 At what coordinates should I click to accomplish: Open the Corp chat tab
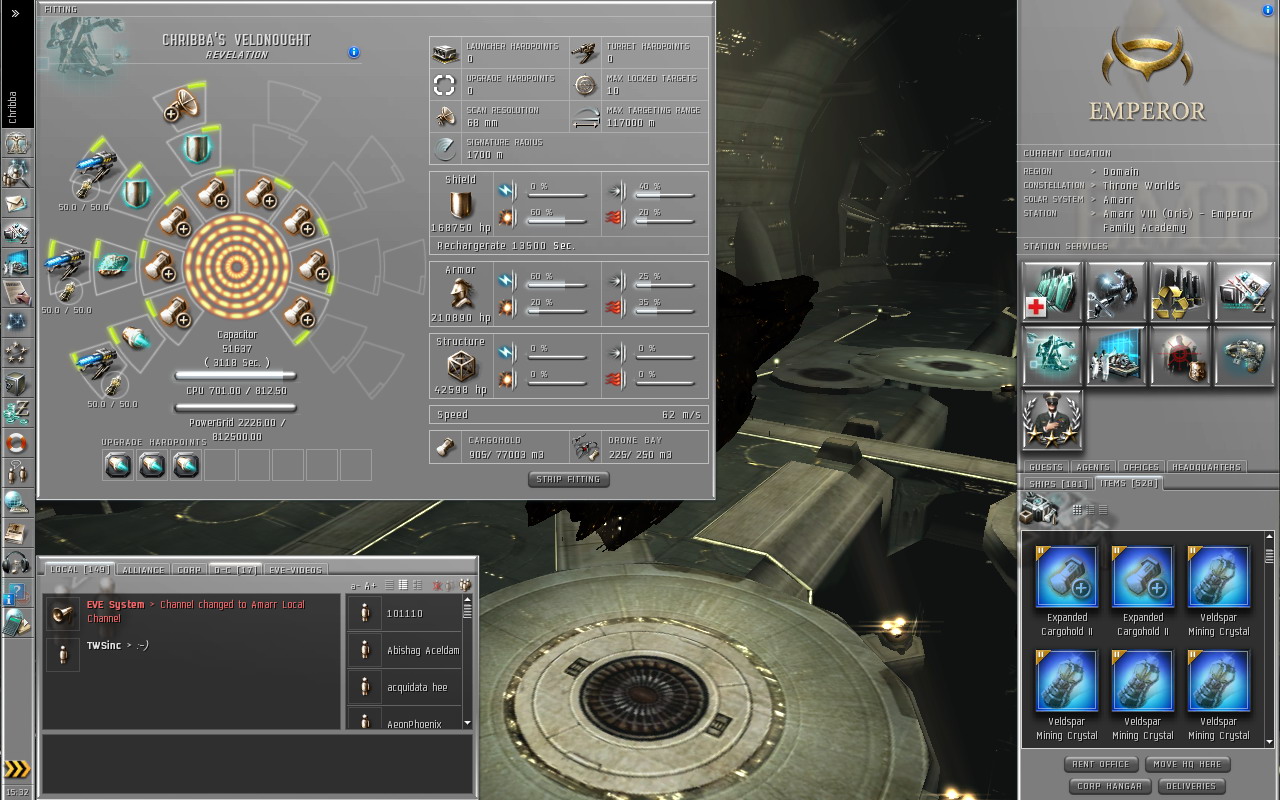click(189, 570)
